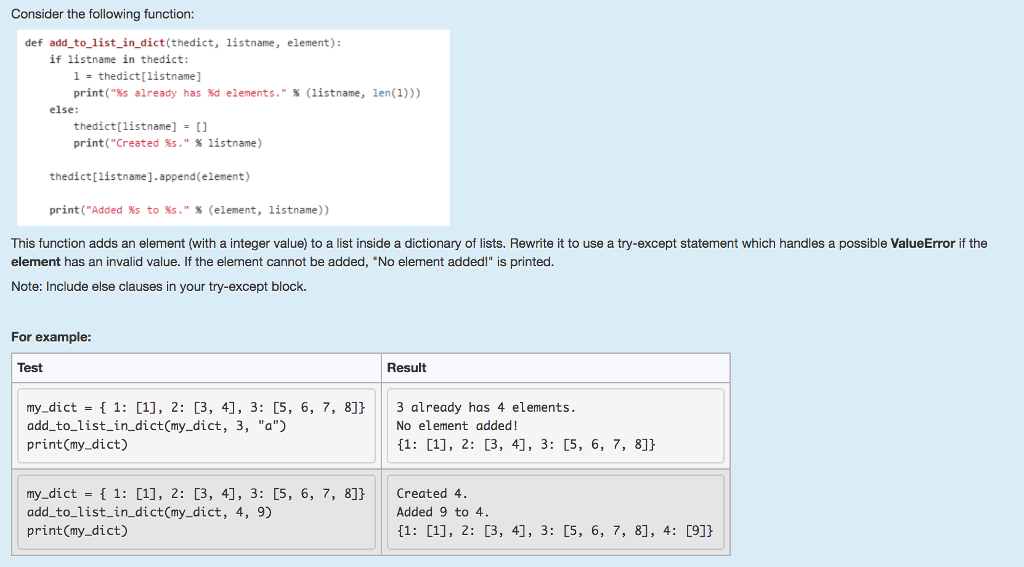Click the function name add_to_list_in_dict in code
Viewport: 1024px width, 567px height.
[x=107, y=42]
